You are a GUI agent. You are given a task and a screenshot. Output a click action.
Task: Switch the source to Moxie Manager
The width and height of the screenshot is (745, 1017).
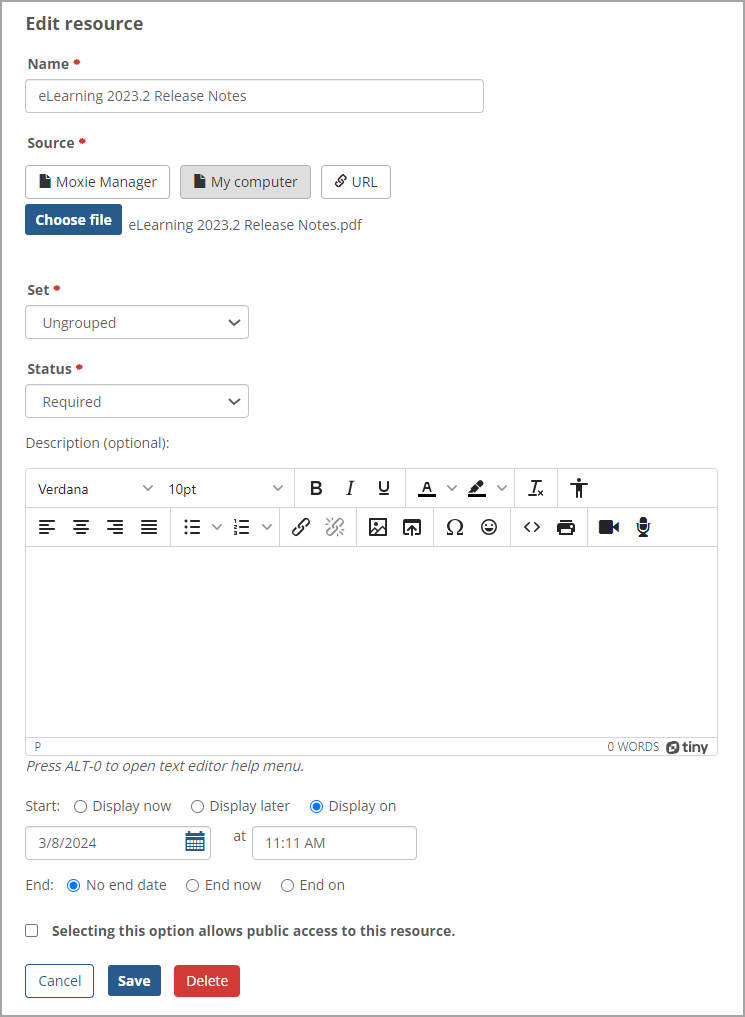(97, 182)
